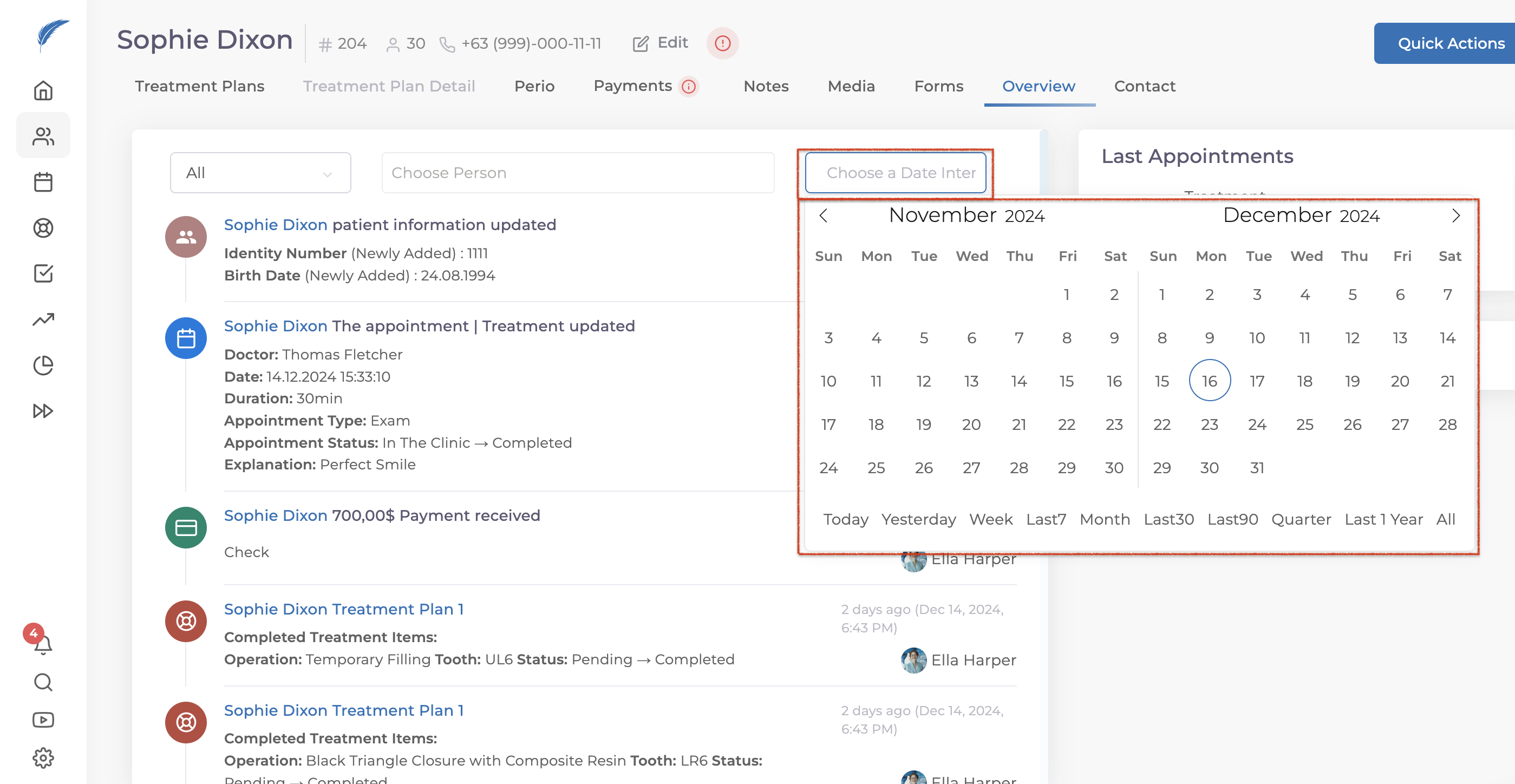
Task: Open the home icon in sidebar
Action: click(x=43, y=90)
